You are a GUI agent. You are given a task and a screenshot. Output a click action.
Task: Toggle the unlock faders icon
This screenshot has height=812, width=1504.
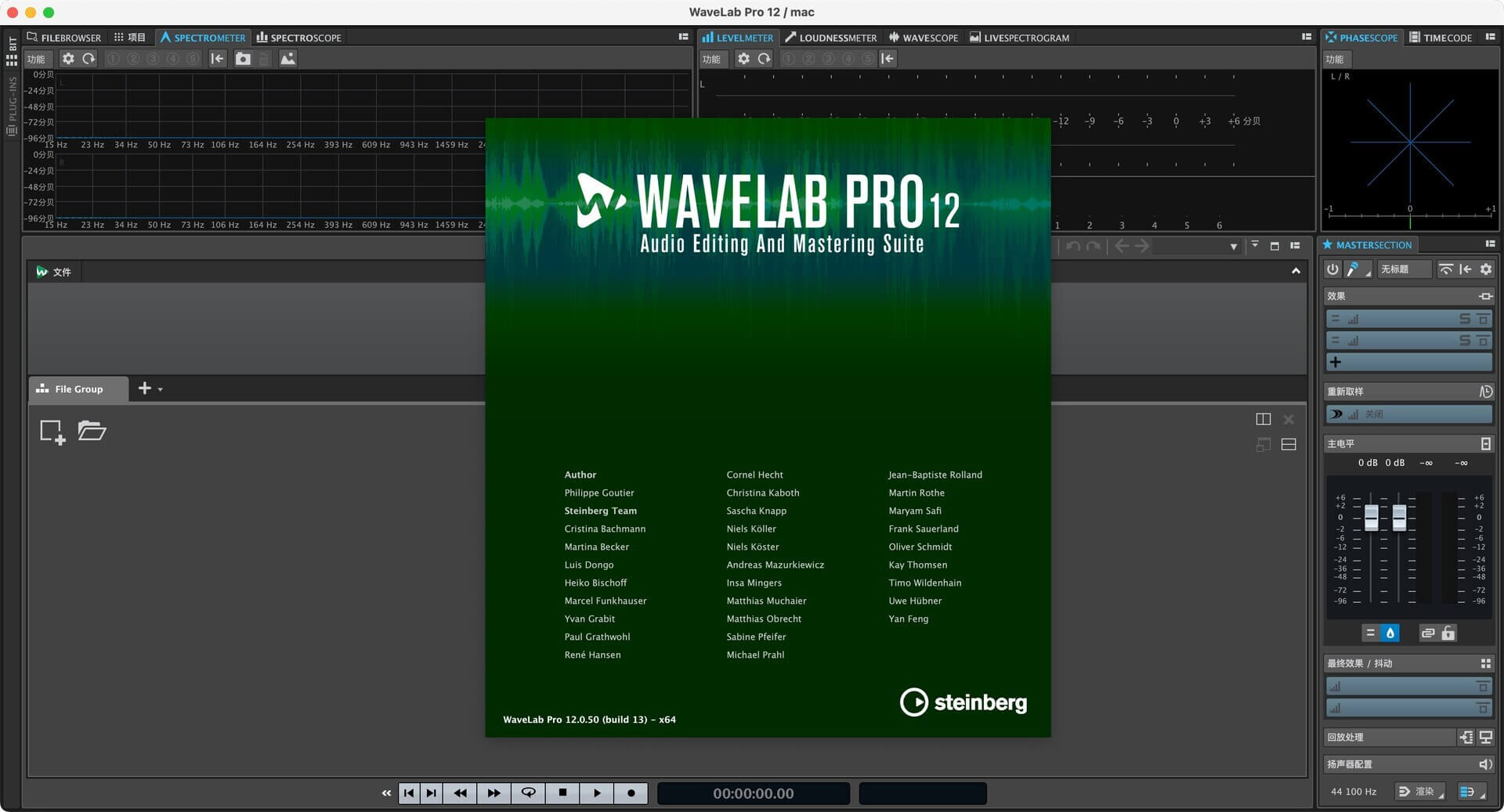click(x=1448, y=633)
